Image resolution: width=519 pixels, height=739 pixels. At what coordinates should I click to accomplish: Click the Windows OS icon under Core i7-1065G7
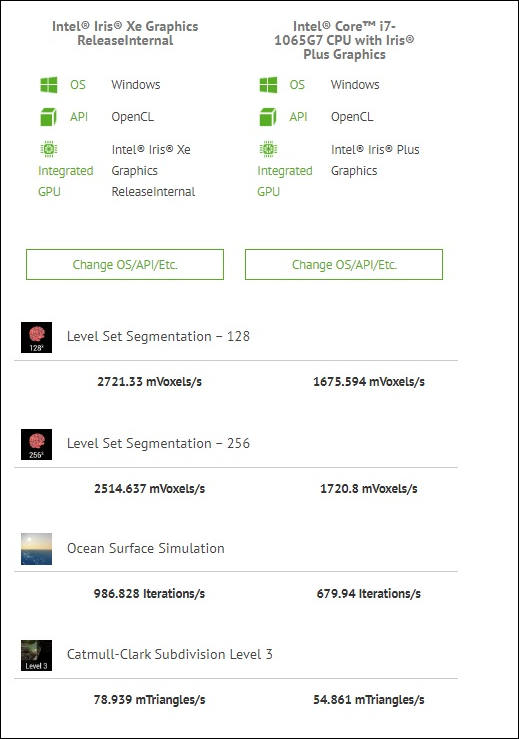pyautogui.click(x=268, y=85)
